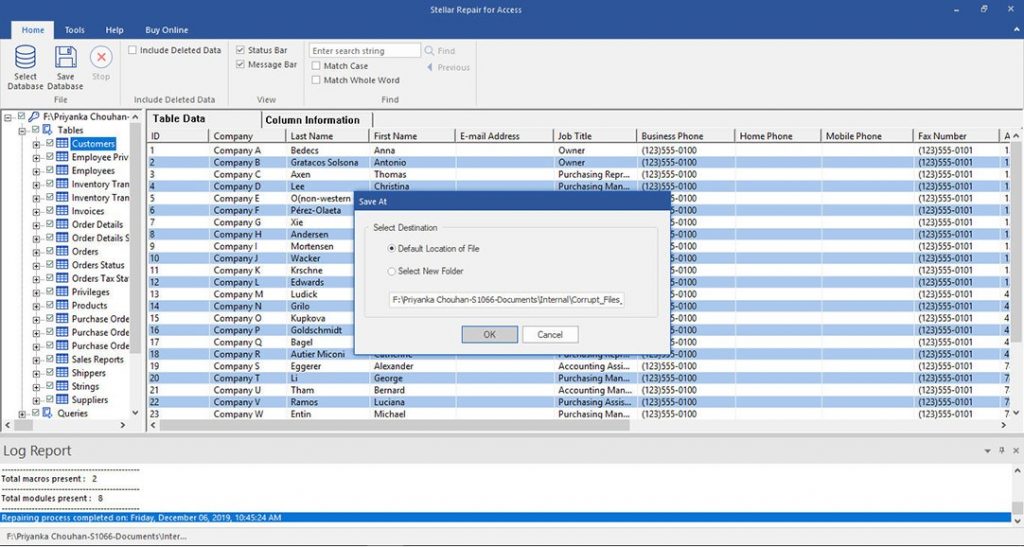Close the Log Report panel
The image size is (1024, 547).
coord(1016,450)
